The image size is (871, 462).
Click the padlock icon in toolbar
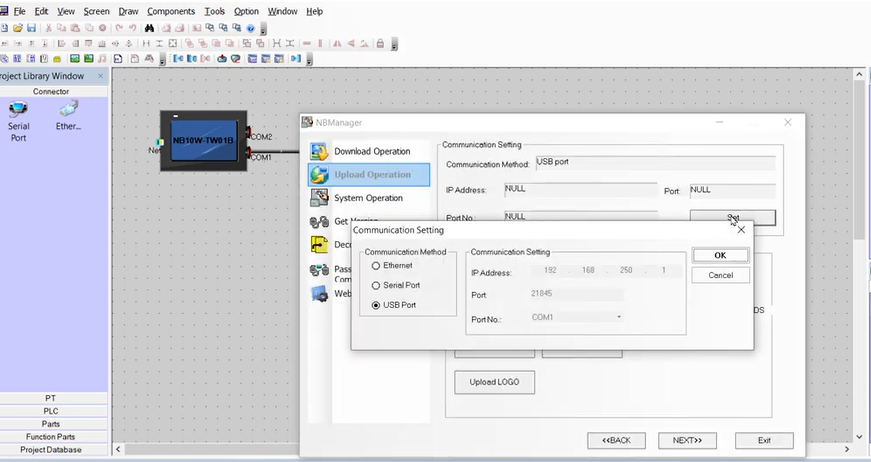380,44
